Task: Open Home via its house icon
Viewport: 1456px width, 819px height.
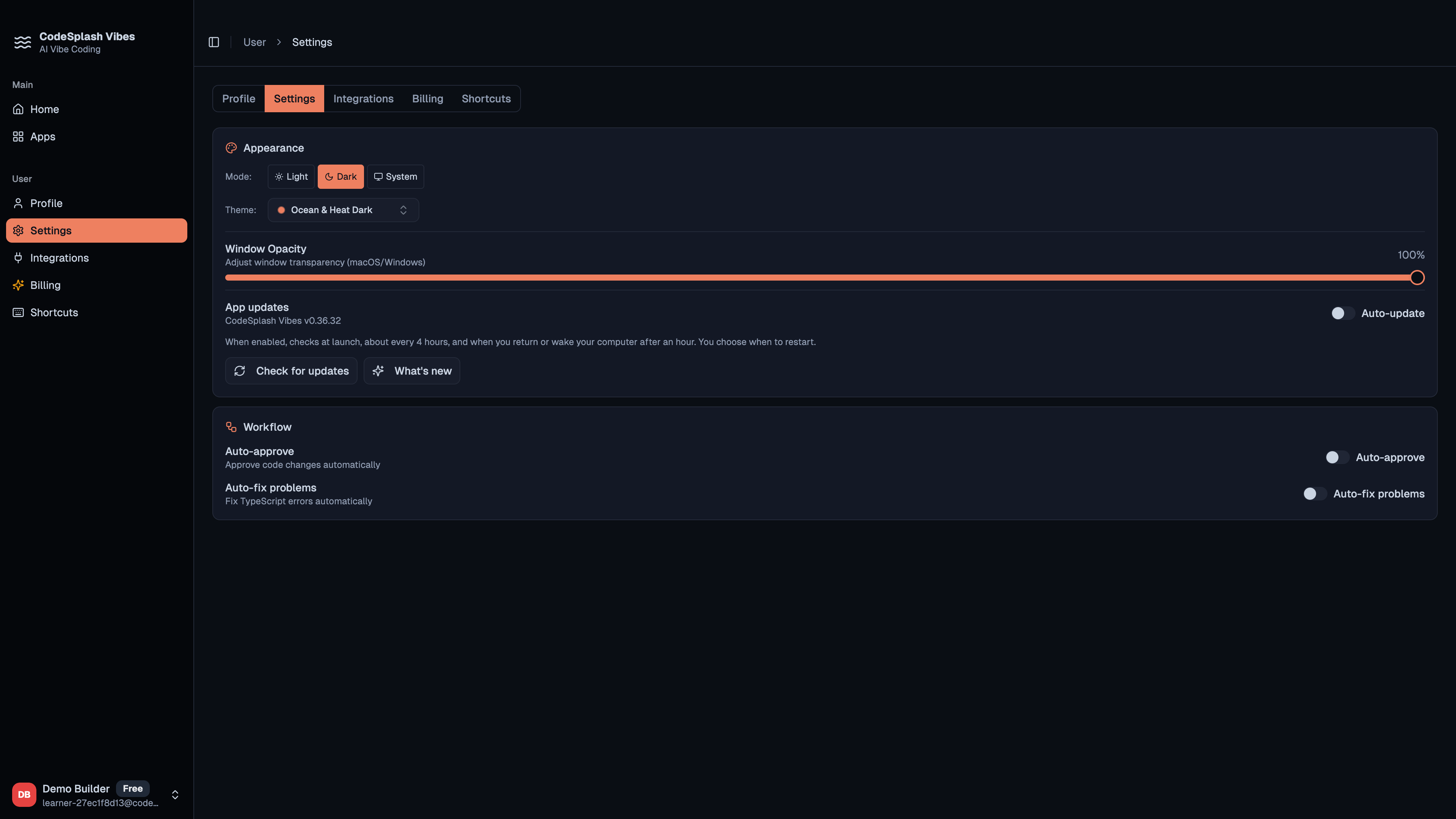Action: click(x=18, y=109)
